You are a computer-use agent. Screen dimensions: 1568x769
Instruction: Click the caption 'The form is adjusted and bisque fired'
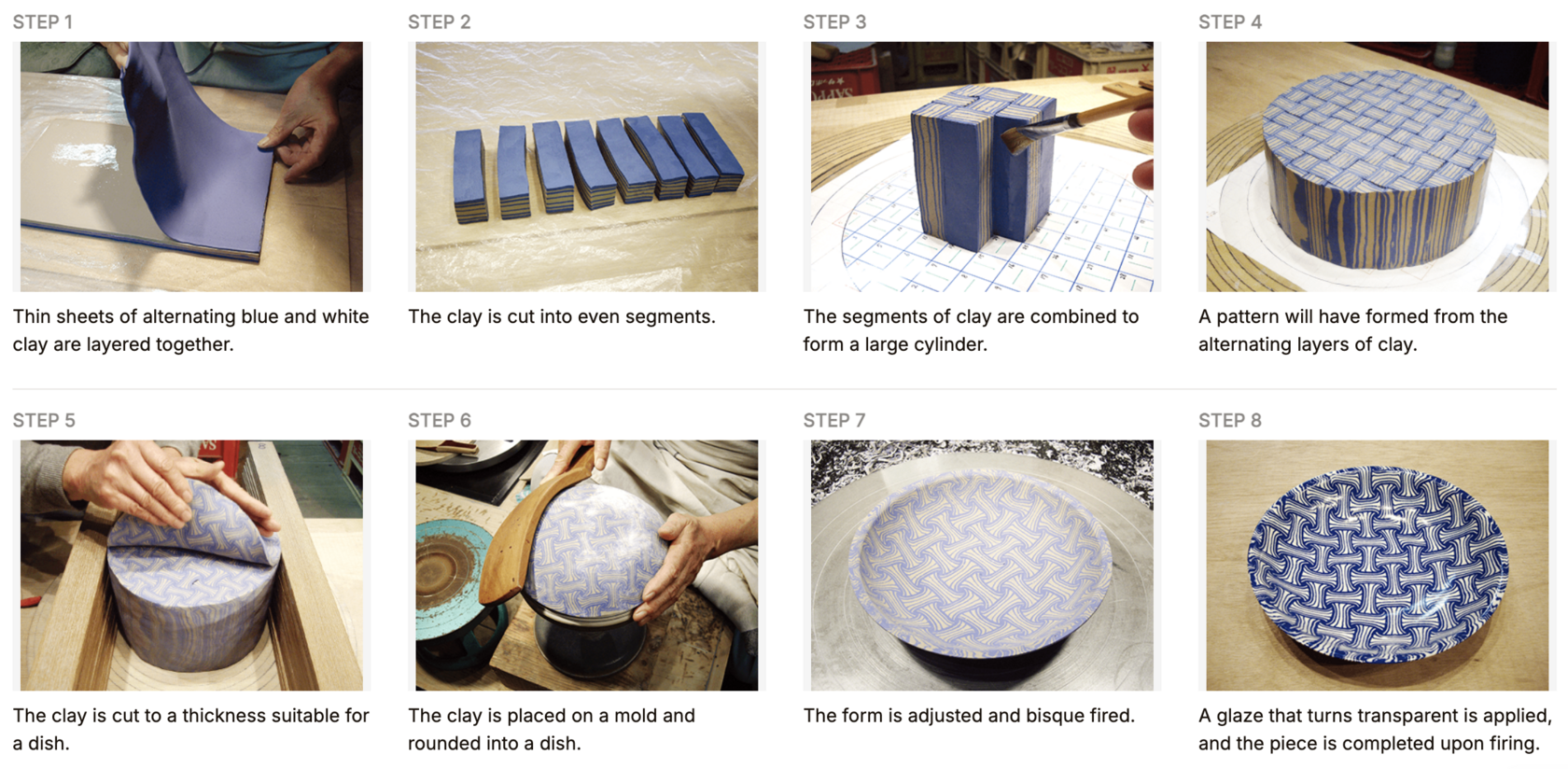(969, 716)
